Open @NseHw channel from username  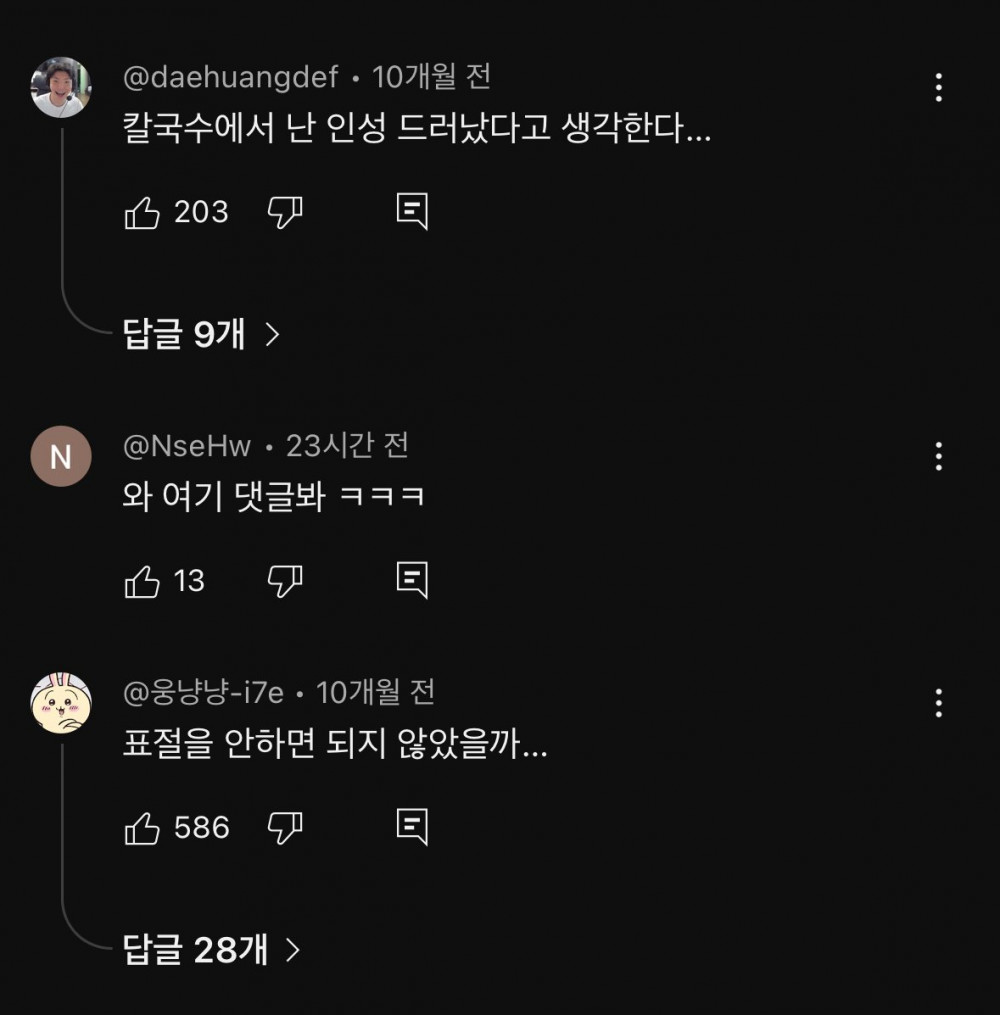(187, 445)
